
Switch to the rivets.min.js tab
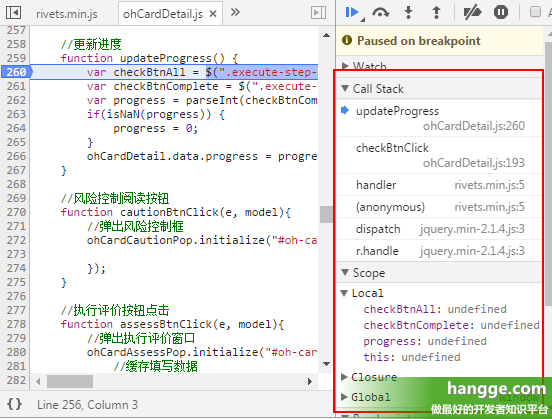point(67,14)
